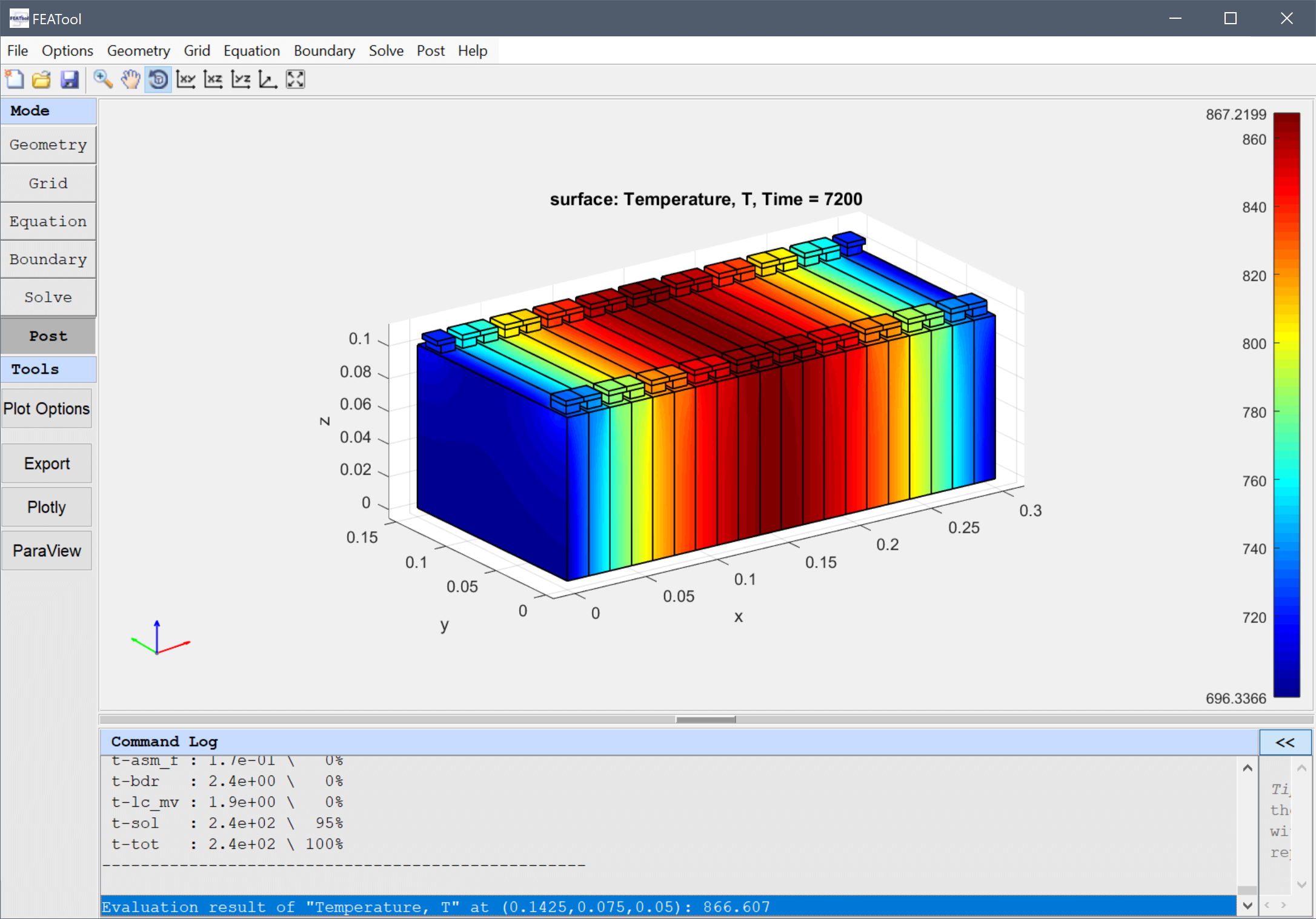
Task: Open the Plot Options dialog
Action: pos(47,408)
